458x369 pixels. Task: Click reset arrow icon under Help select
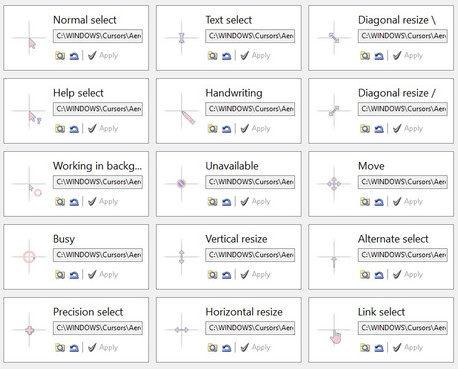[74, 129]
